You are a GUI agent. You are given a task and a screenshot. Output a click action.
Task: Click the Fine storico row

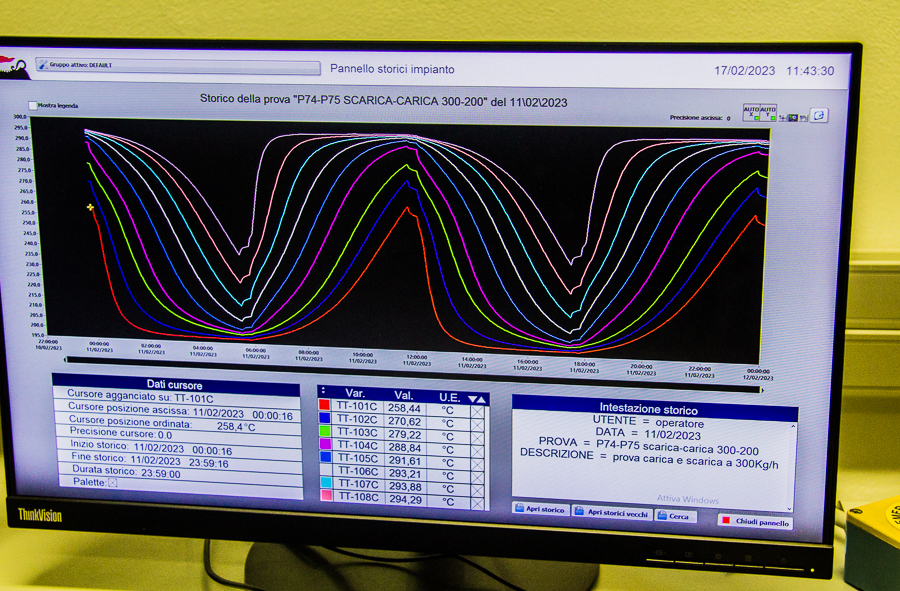(x=179, y=461)
